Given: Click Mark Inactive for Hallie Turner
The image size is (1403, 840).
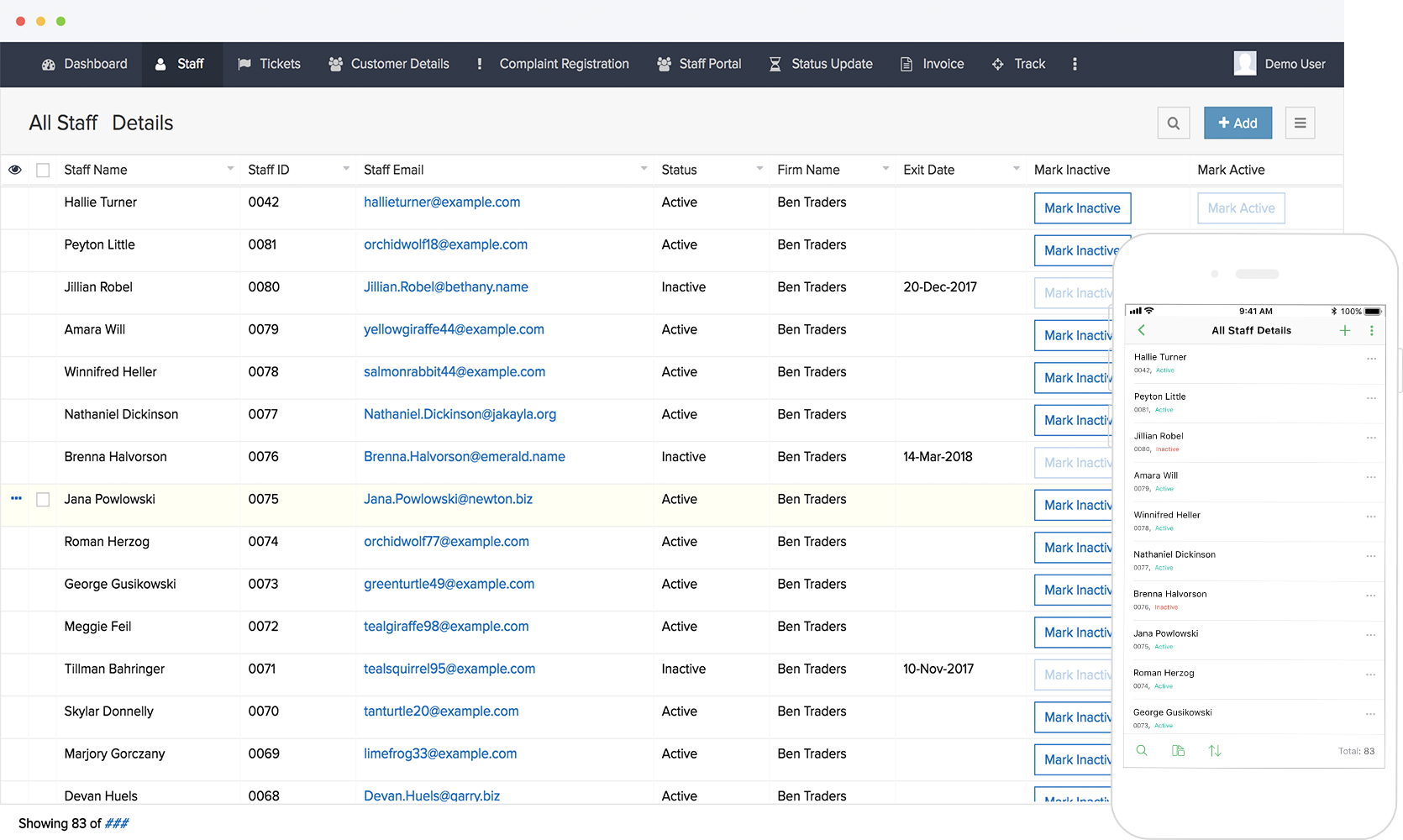Looking at the screenshot, I should point(1082,208).
